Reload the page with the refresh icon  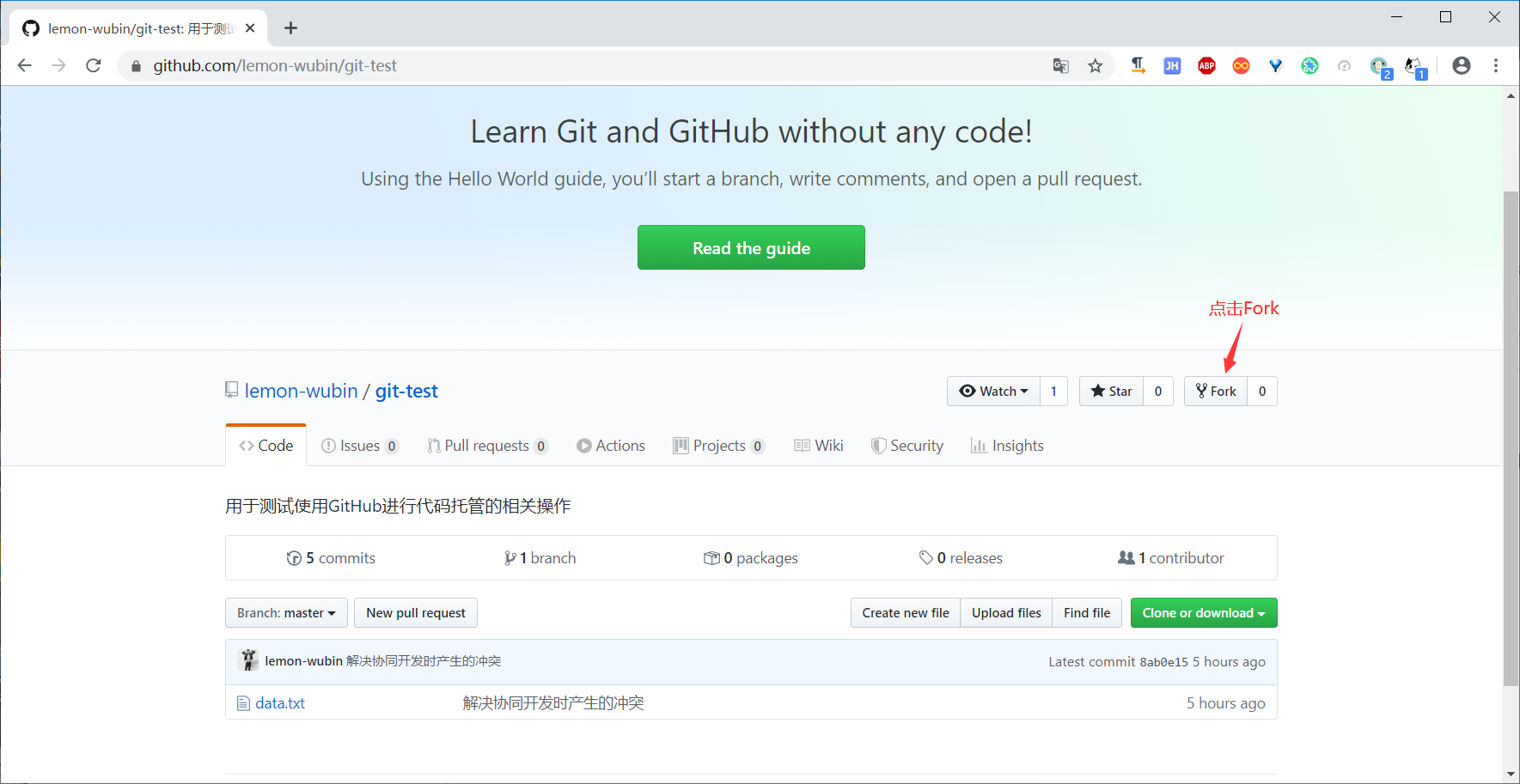pos(94,65)
